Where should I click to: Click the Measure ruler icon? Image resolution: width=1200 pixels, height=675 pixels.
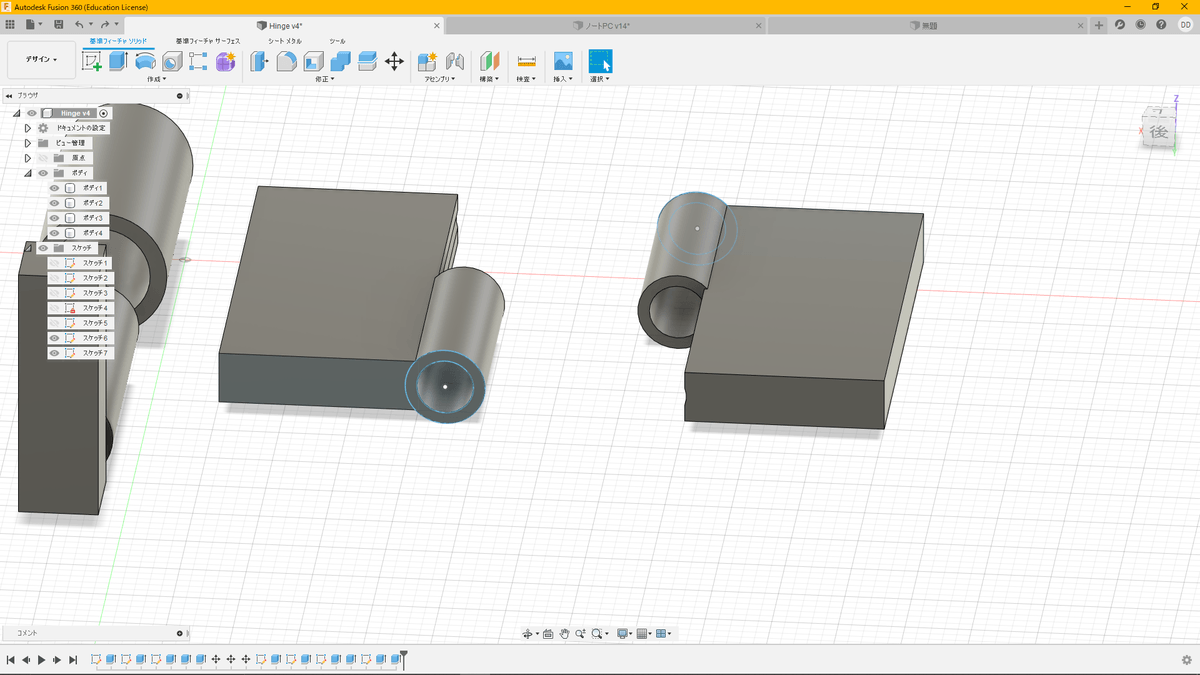(527, 61)
